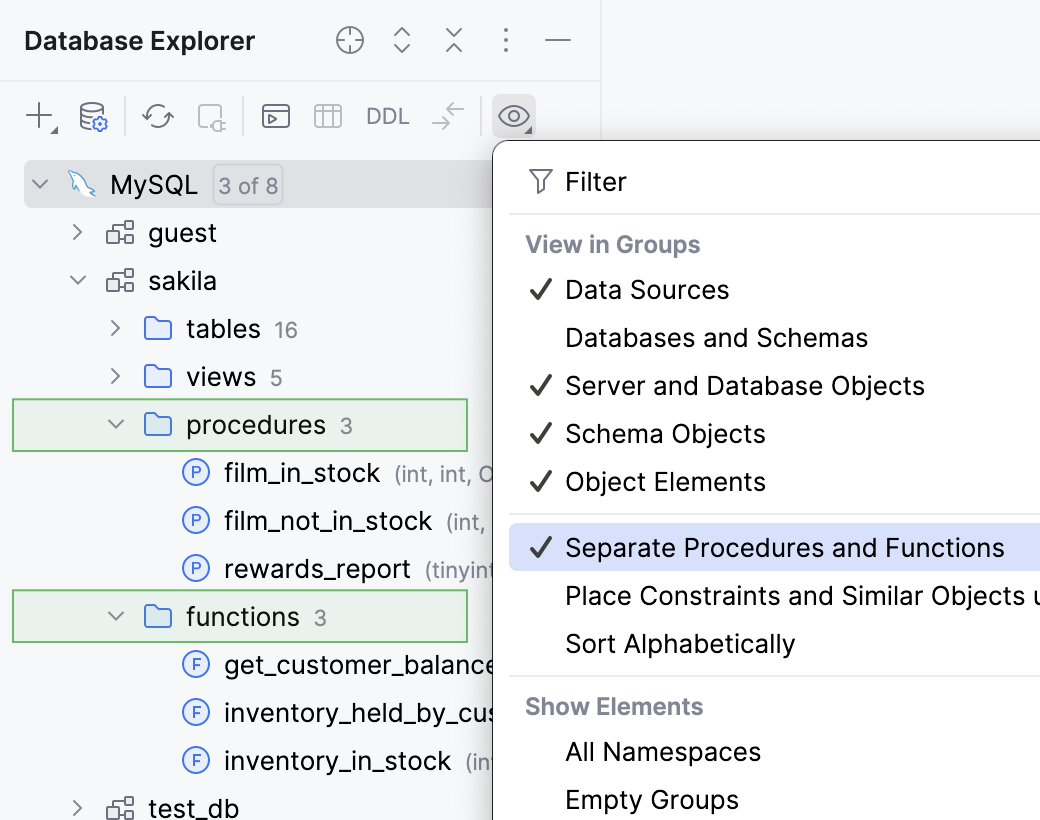Image resolution: width=1040 pixels, height=820 pixels.
Task: Click the Disconnect from database icon
Action: pos(211,116)
